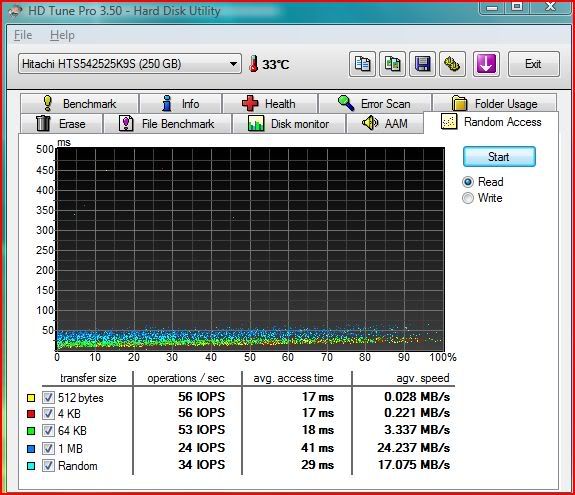
Task: Click the floppy disk save icon
Action: (422, 64)
